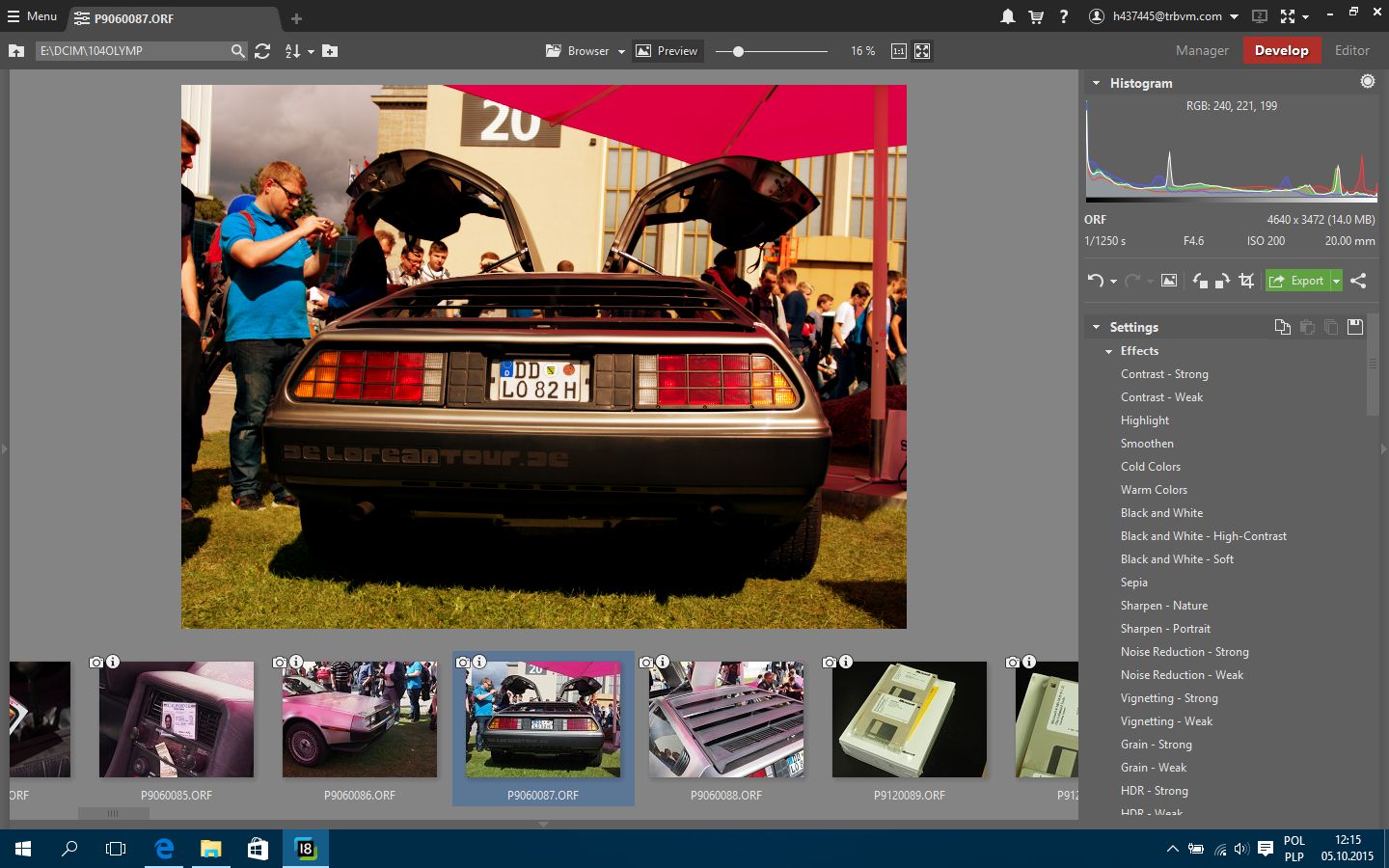Create a new folder
The width and height of the screenshot is (1389, 868).
pyautogui.click(x=330, y=51)
